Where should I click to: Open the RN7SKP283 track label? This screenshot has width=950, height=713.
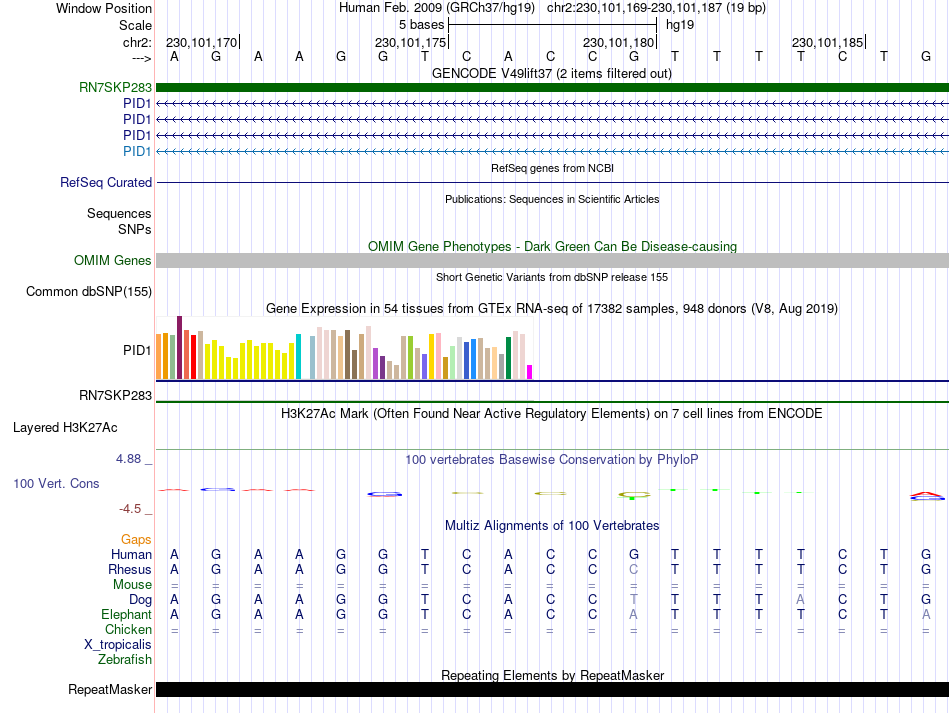(x=115, y=87)
